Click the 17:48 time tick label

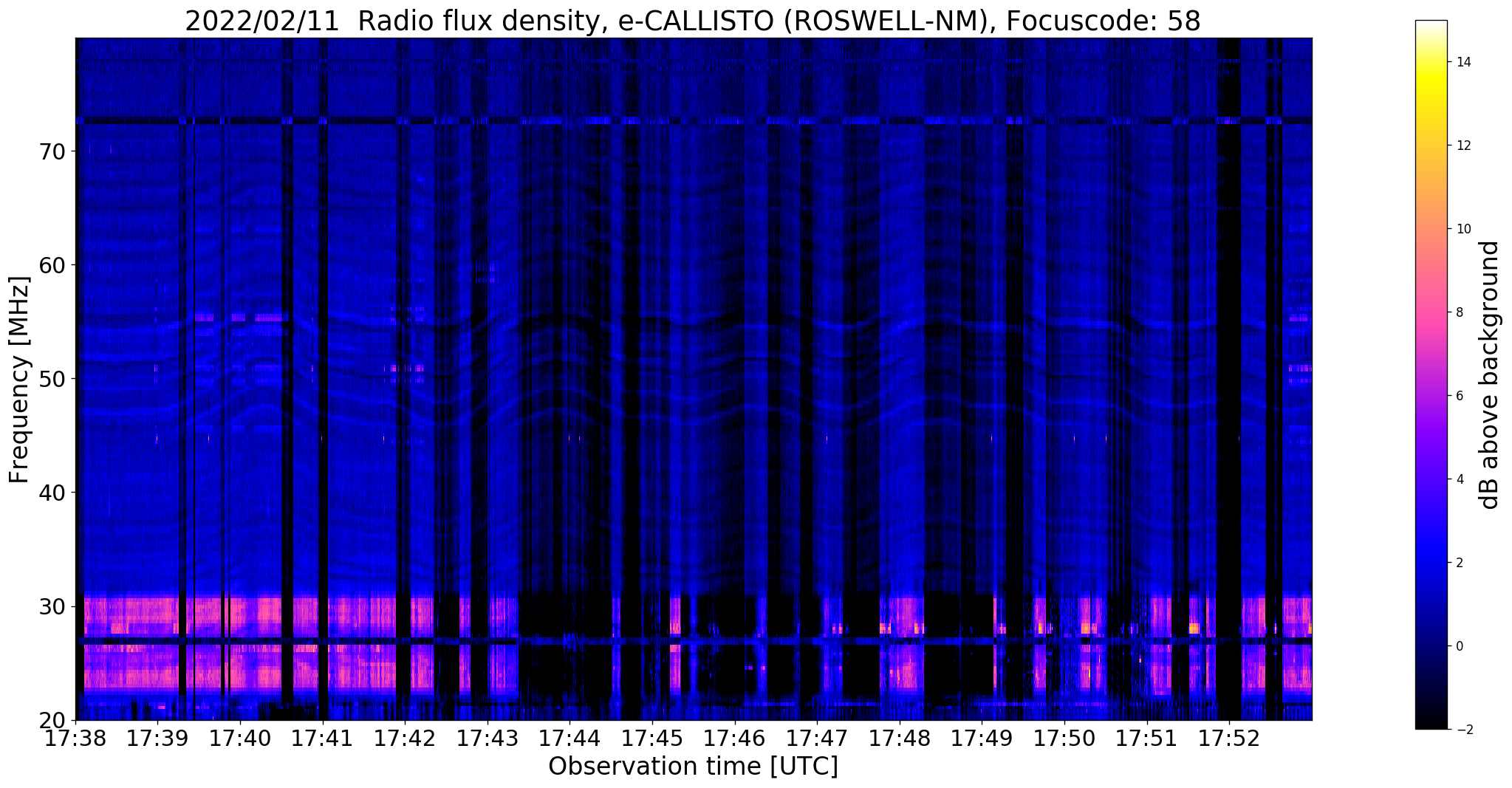pos(900,739)
